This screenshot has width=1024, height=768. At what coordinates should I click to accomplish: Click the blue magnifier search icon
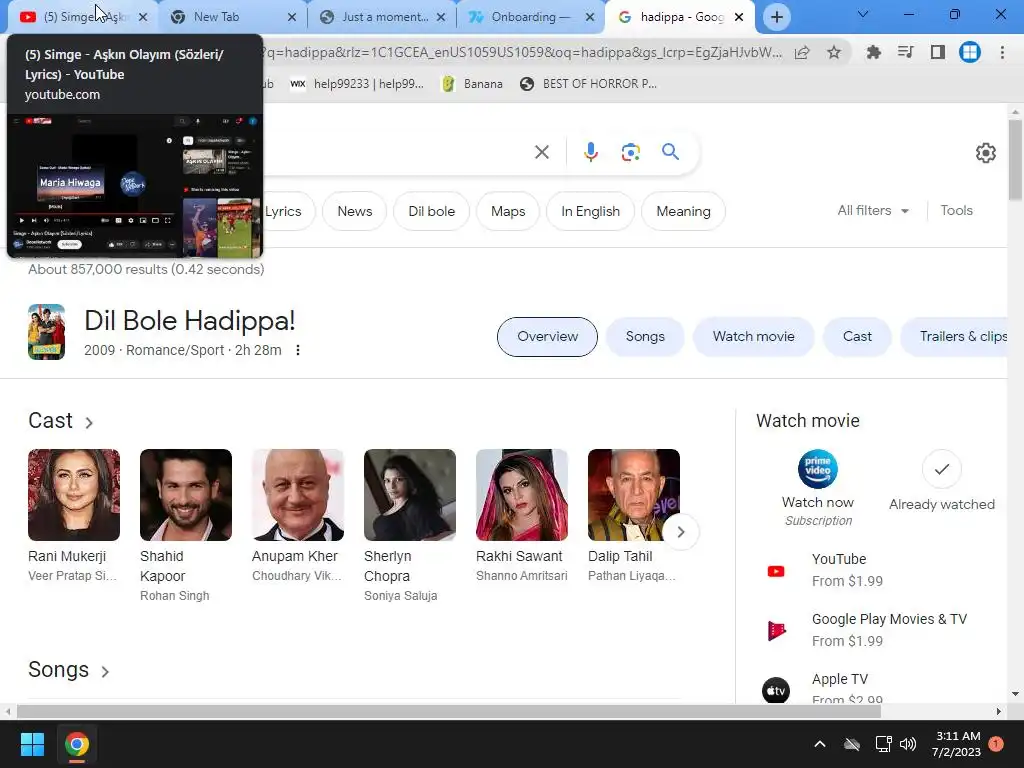pyautogui.click(x=670, y=152)
